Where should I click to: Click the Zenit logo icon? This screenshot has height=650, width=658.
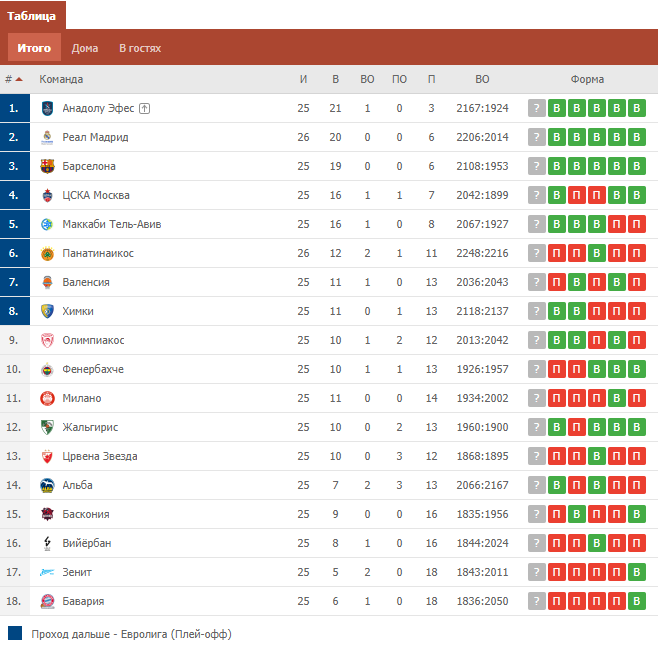point(47,572)
